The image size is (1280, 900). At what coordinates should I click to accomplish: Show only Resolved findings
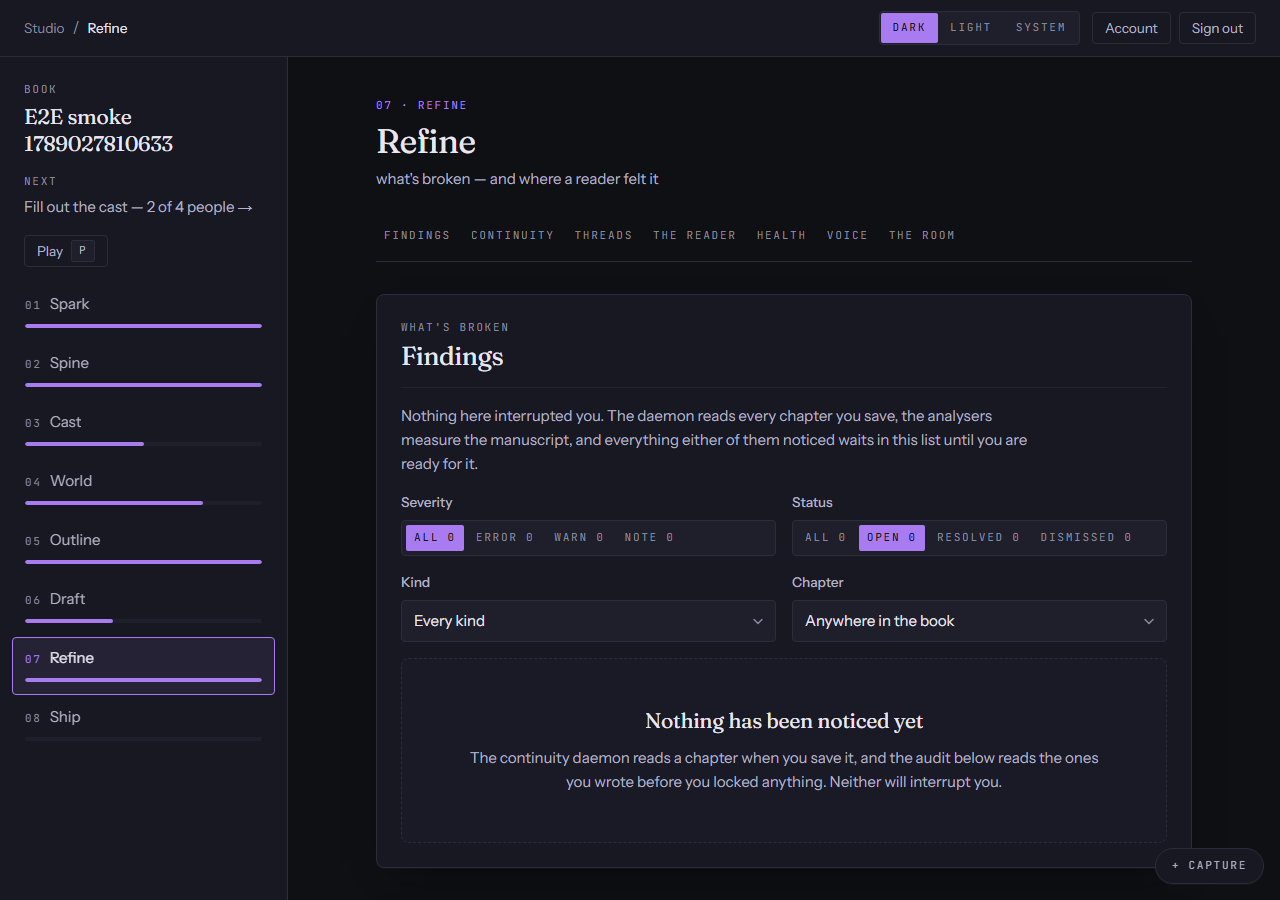coord(978,538)
